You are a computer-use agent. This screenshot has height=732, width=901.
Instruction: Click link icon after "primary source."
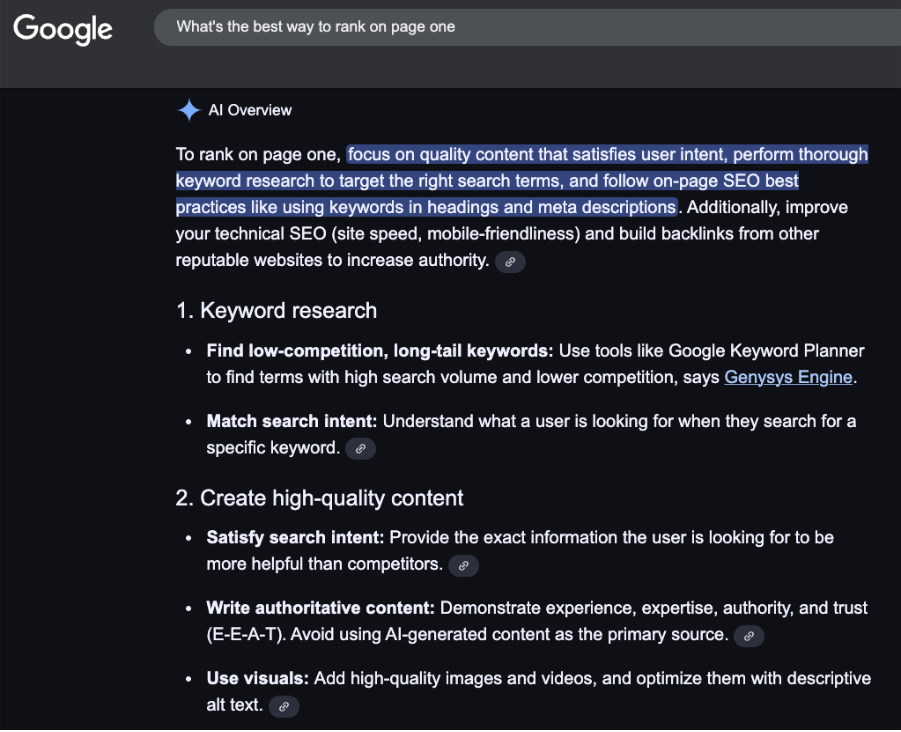749,636
